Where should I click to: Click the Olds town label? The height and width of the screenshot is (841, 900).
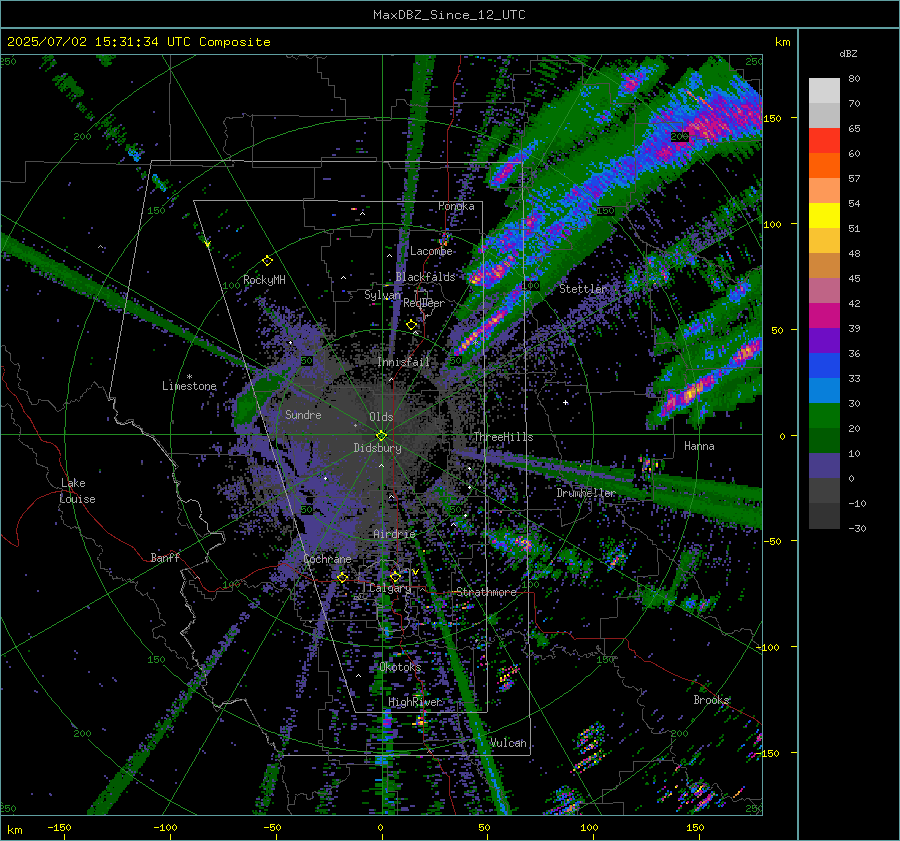381,417
